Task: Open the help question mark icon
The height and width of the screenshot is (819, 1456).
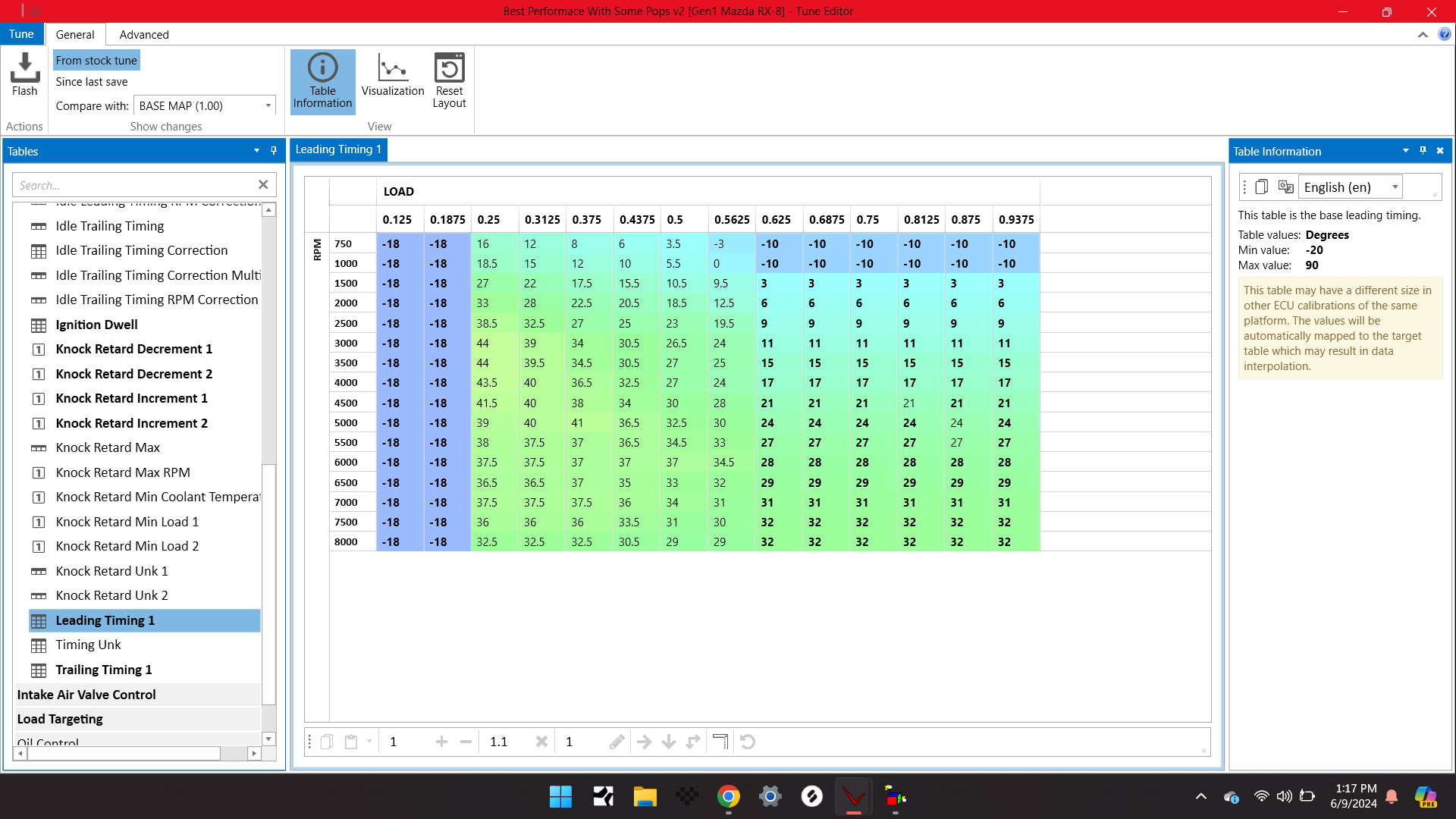Action: [1445, 34]
